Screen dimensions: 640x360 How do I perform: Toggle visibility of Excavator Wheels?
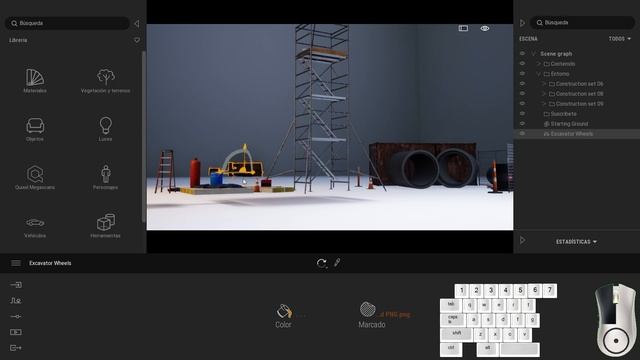(x=522, y=133)
